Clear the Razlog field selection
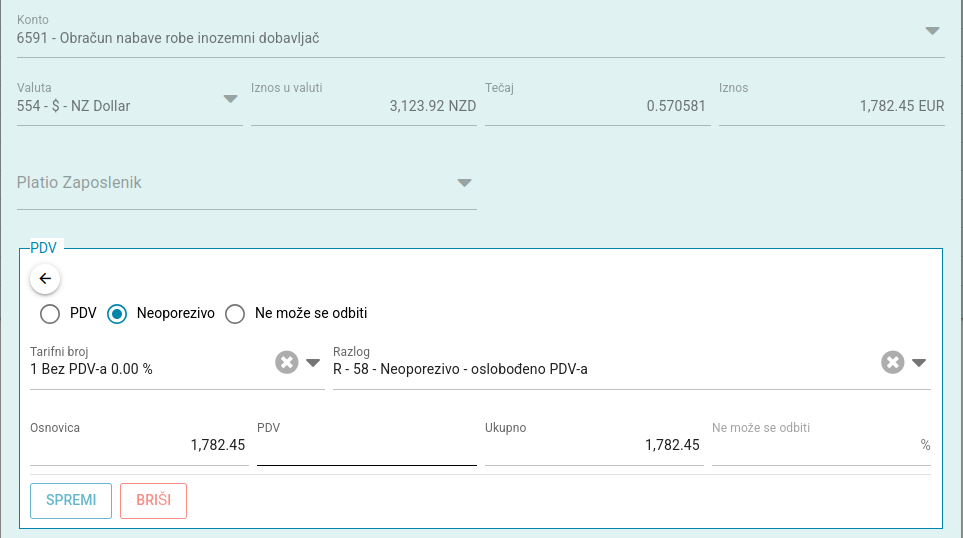Screen dimensions: 963x538 tap(893, 362)
